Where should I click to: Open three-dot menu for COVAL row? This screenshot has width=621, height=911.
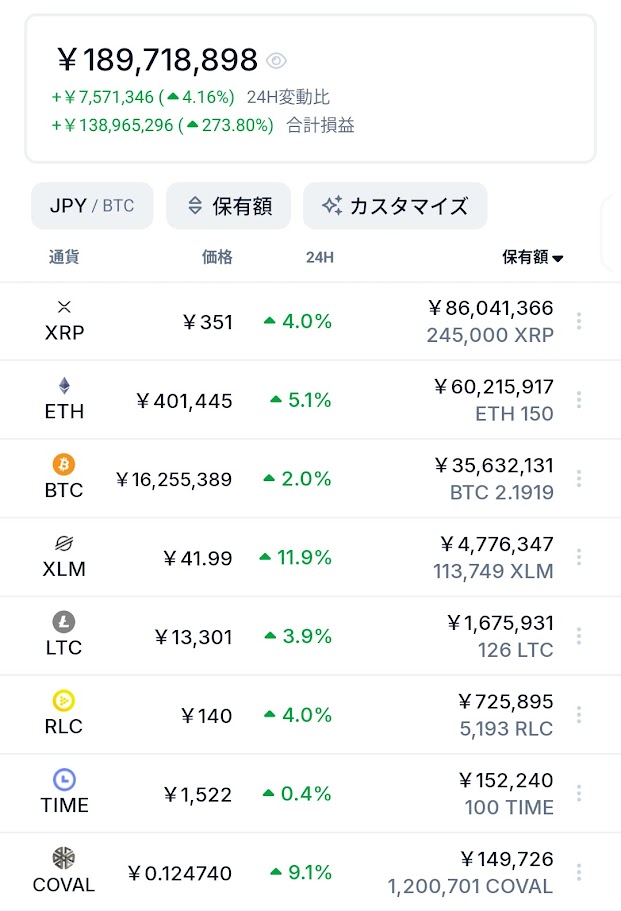(579, 872)
